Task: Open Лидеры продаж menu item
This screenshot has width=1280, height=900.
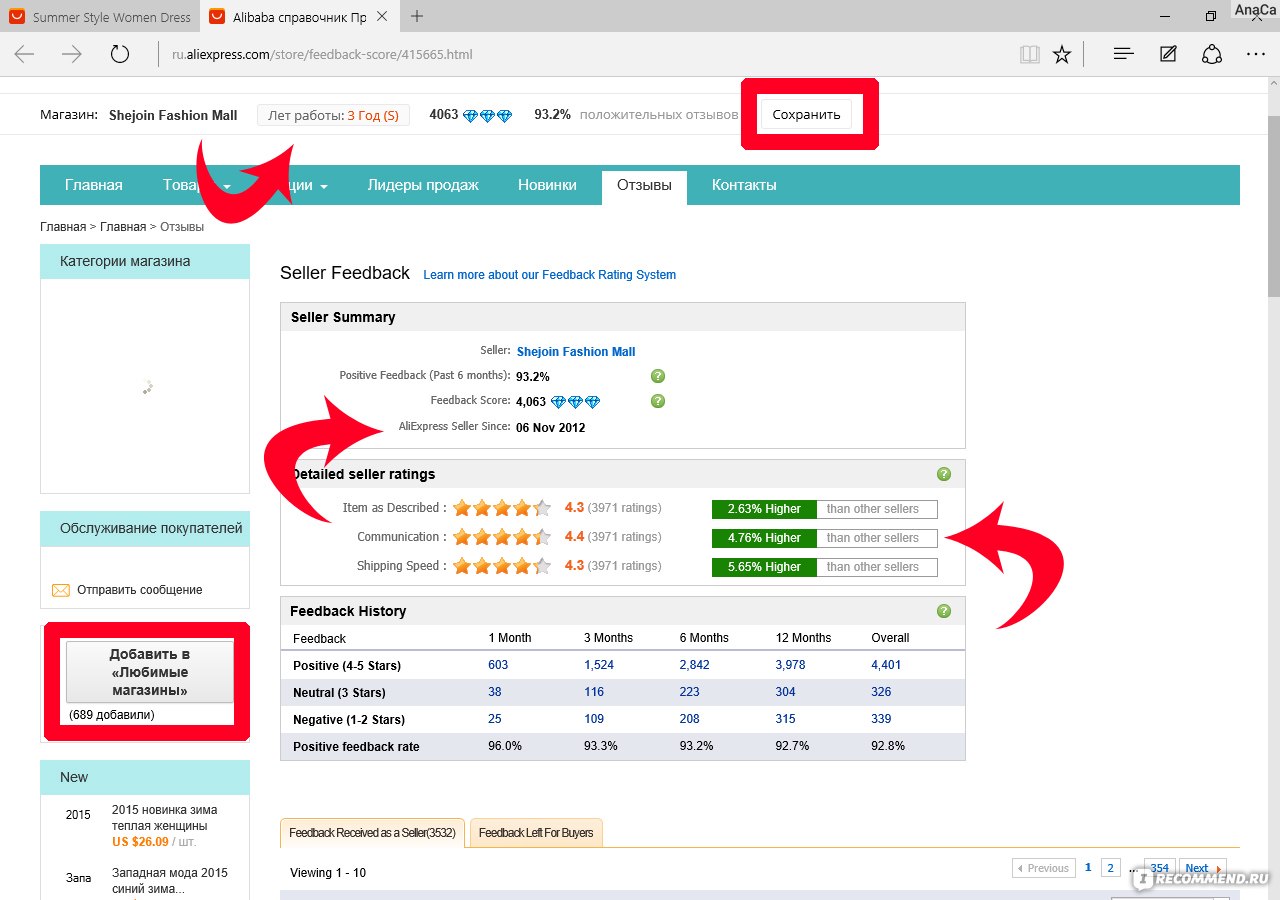Action: 423,185
